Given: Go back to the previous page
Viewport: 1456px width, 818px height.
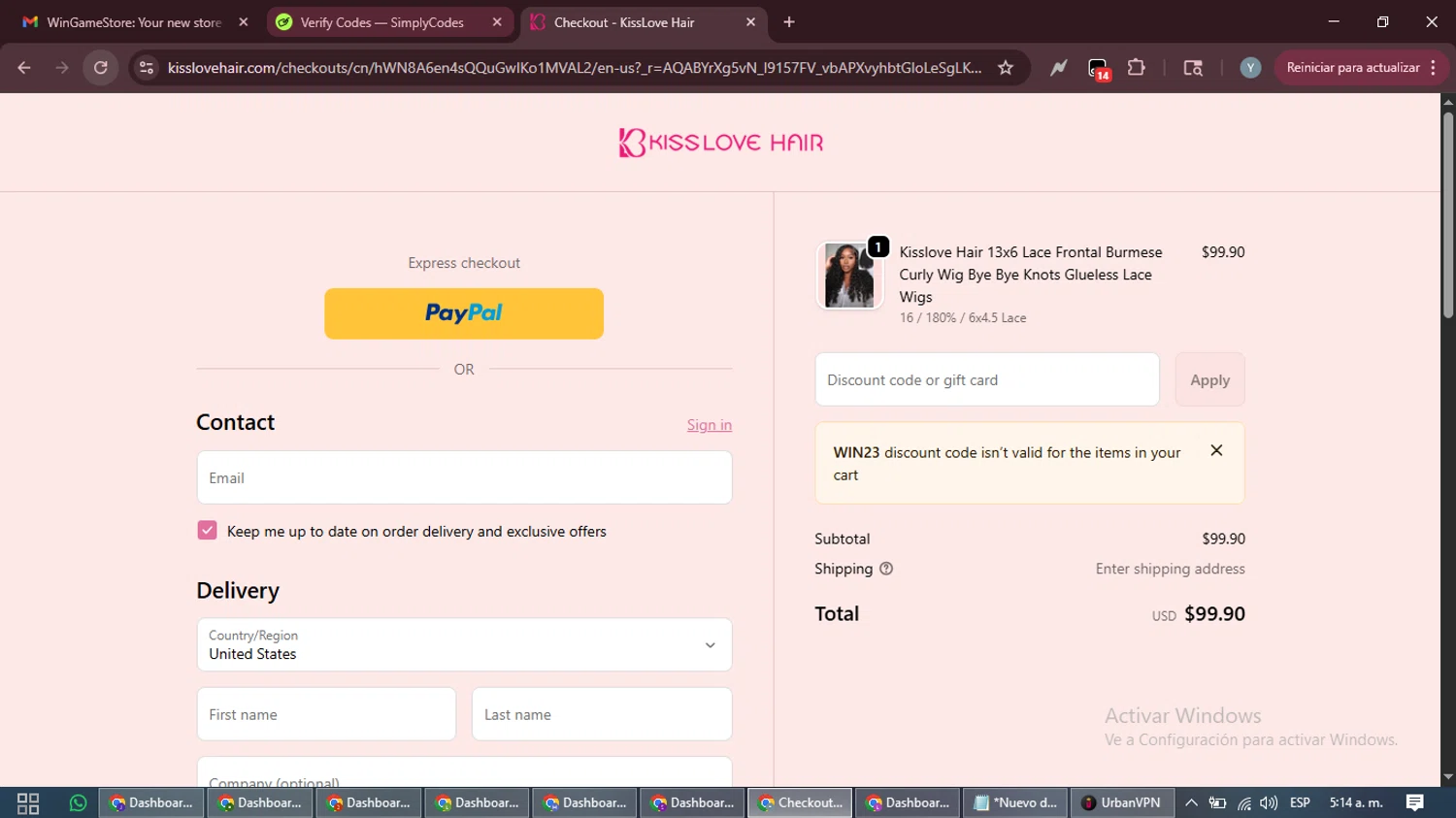Looking at the screenshot, I should pos(24,68).
